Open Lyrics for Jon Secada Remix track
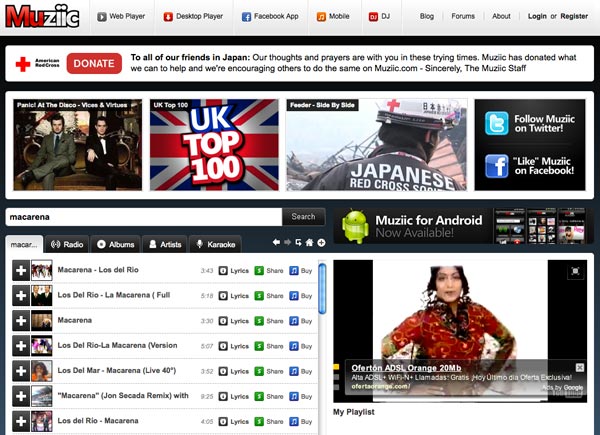 click(x=234, y=396)
